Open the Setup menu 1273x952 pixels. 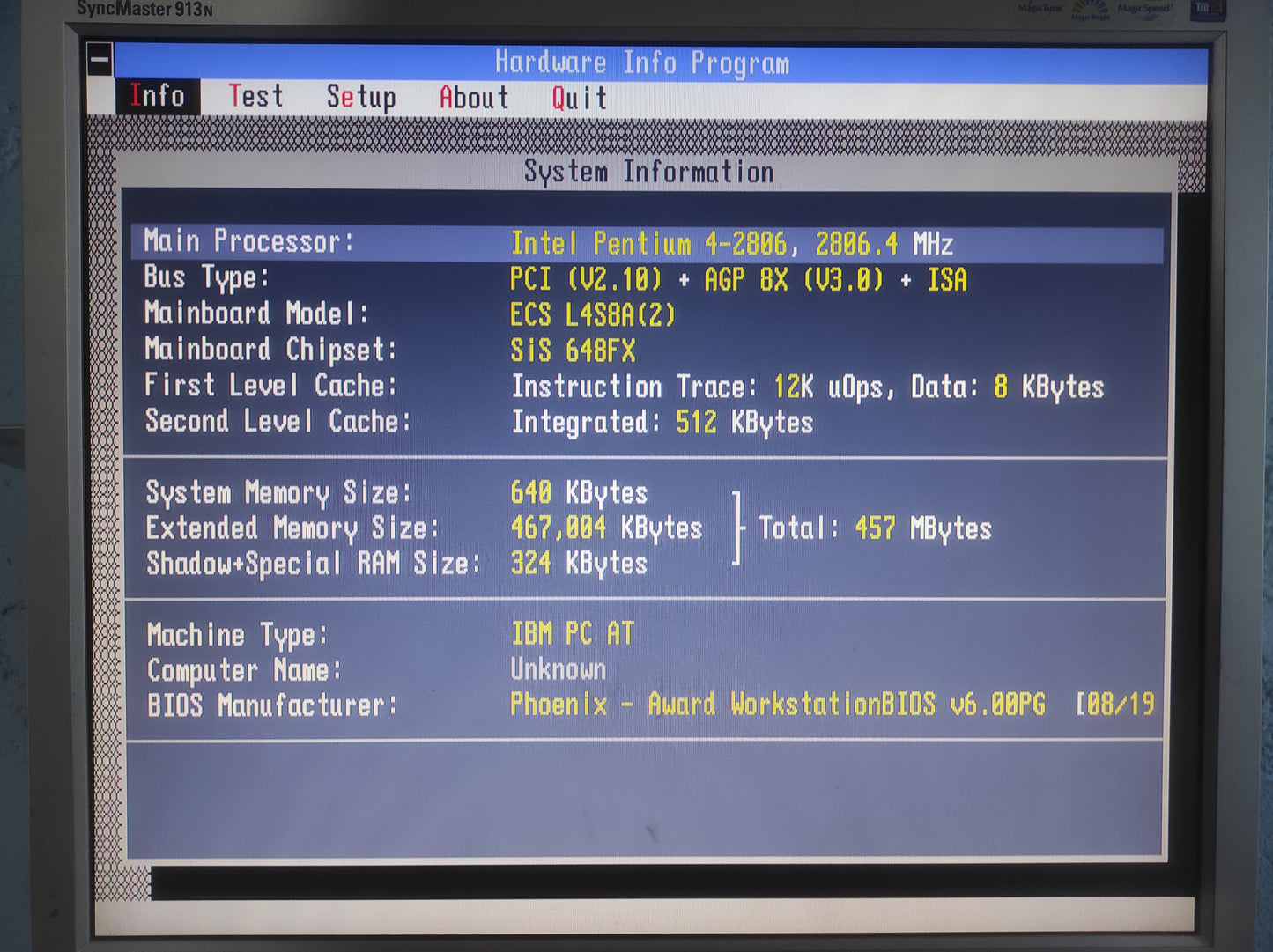(x=360, y=97)
